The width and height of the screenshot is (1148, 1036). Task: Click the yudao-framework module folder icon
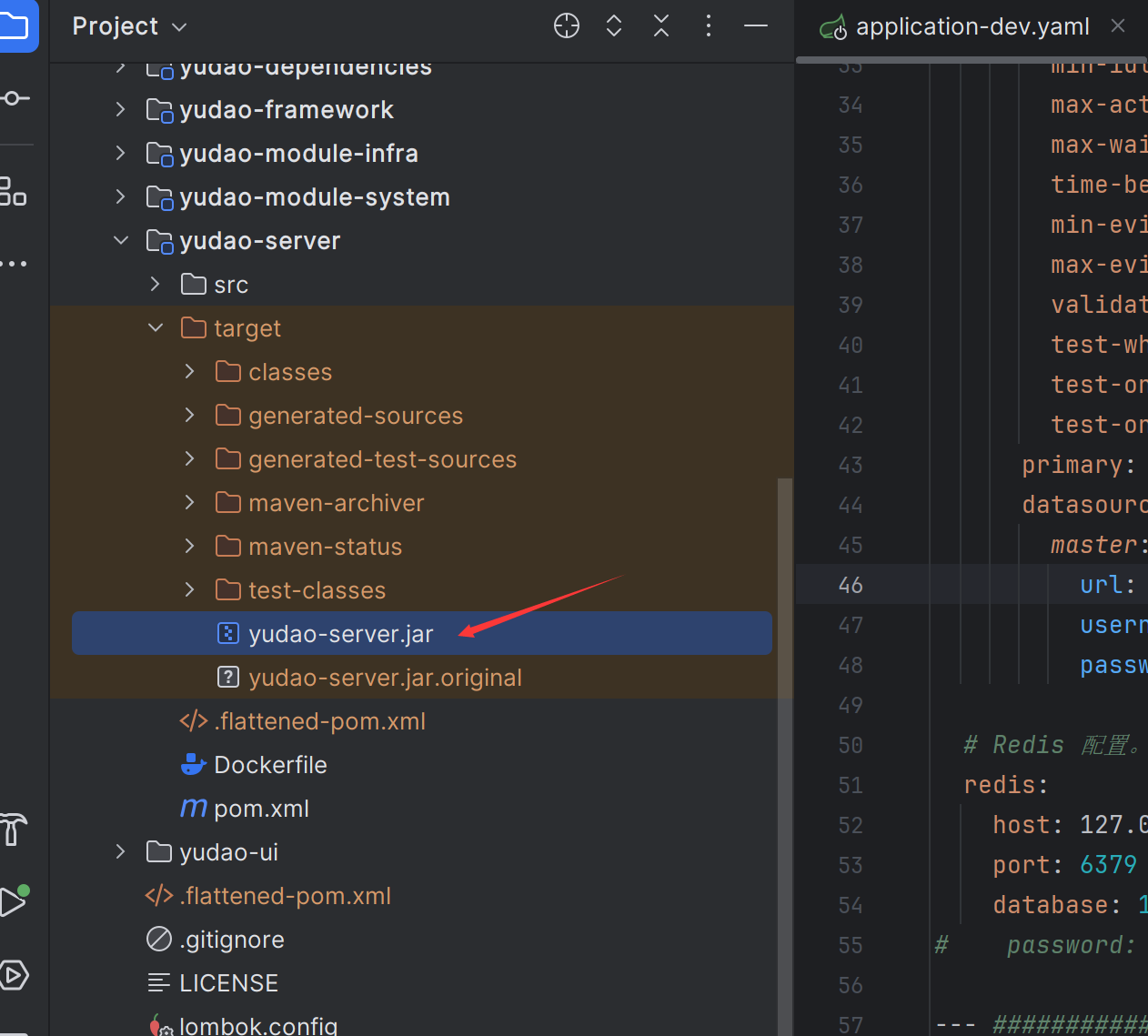pos(160,110)
